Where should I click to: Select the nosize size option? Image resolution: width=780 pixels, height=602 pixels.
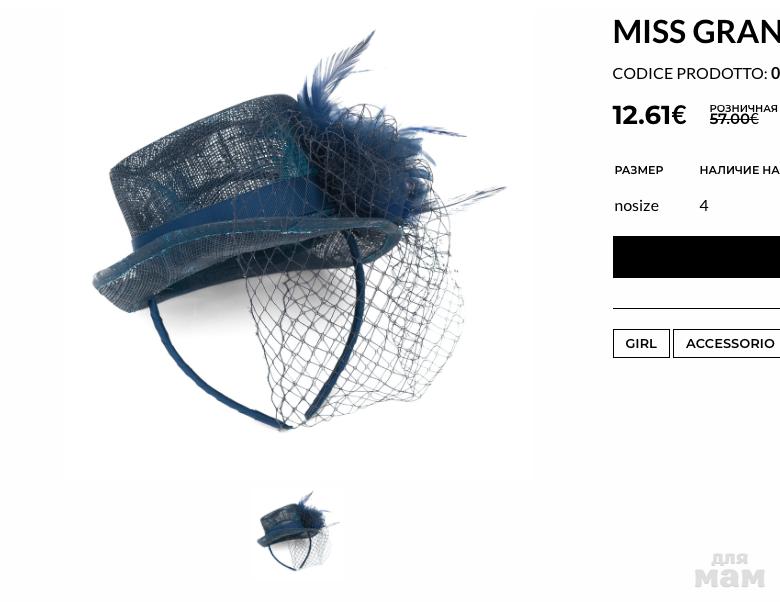(636, 206)
